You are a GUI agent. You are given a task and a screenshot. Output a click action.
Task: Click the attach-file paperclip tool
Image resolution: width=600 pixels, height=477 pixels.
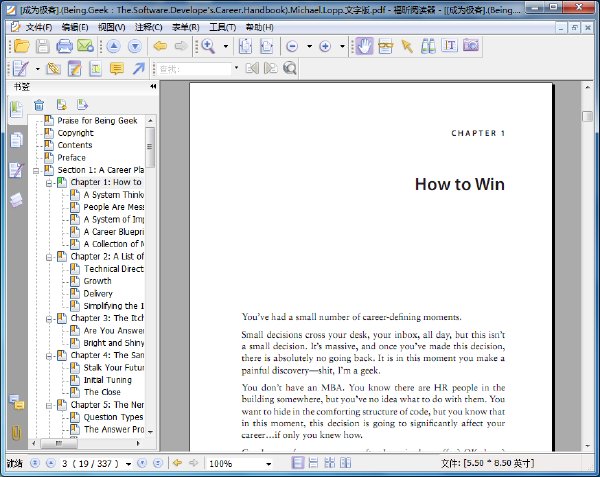[x=54, y=69]
